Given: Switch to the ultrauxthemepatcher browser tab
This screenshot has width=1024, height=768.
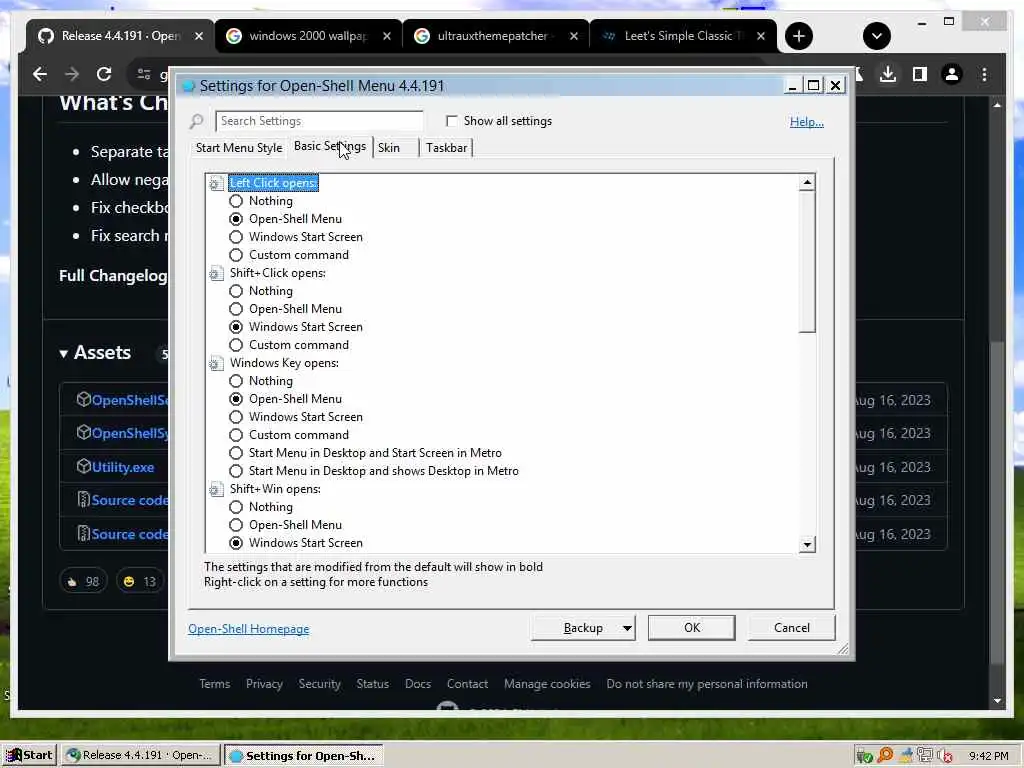Looking at the screenshot, I should pos(495,36).
